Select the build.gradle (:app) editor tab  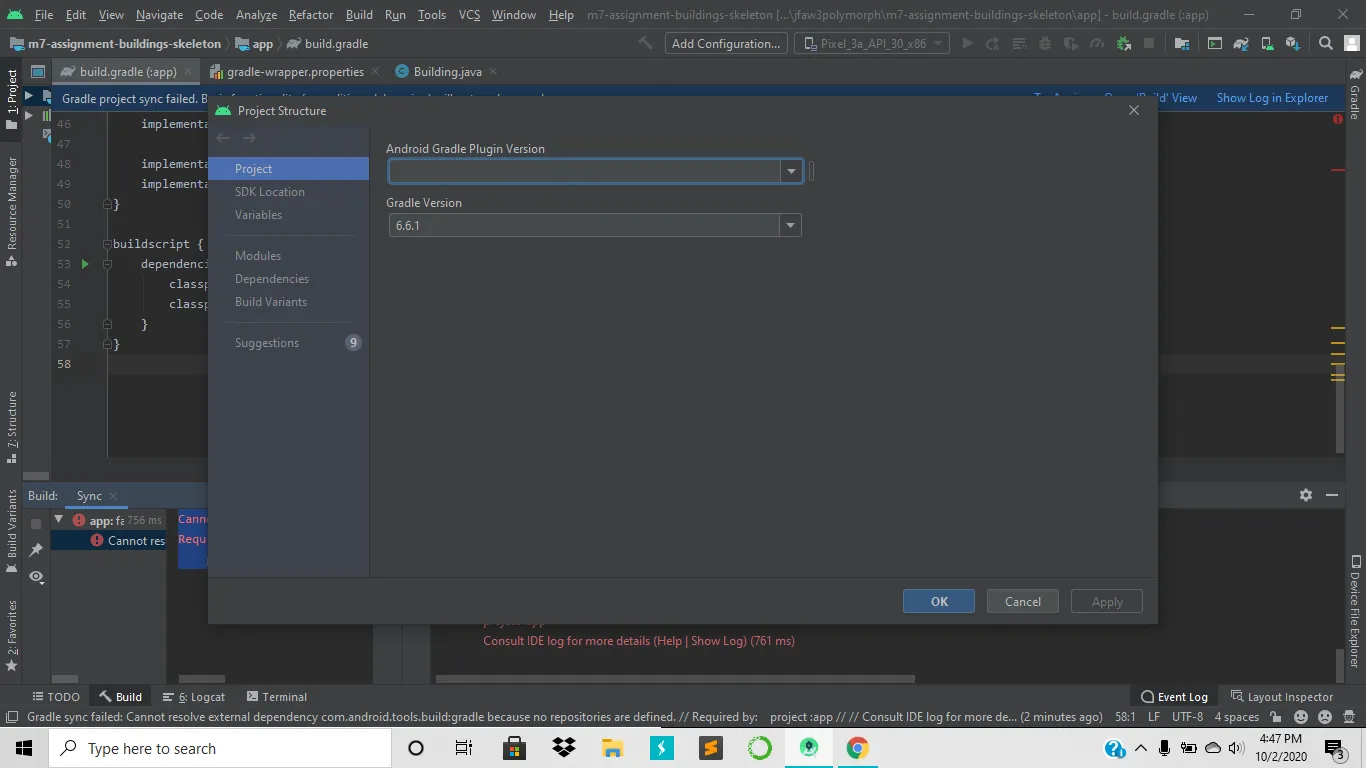click(x=127, y=72)
